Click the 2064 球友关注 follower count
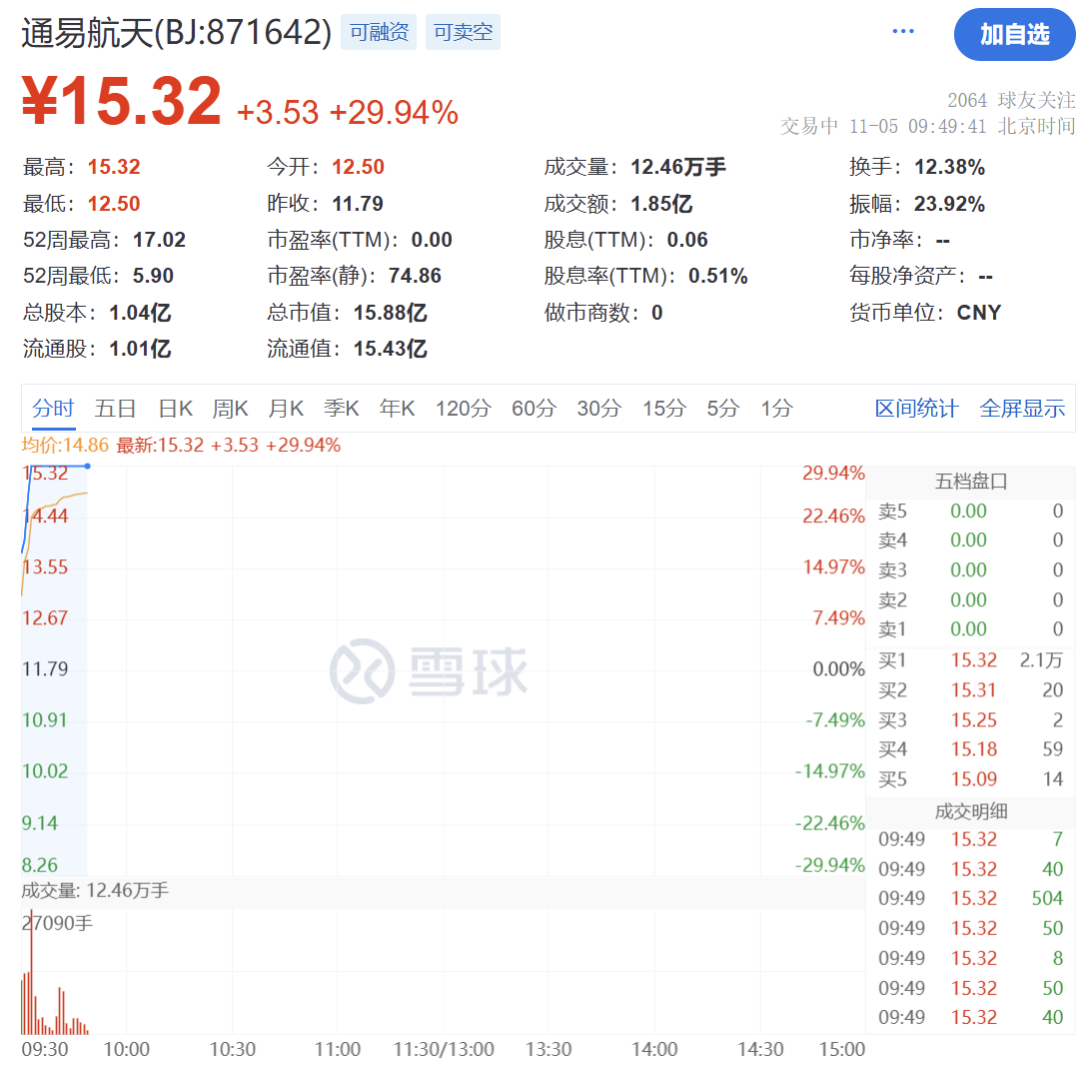The width and height of the screenshot is (1080, 1065). (x=1010, y=101)
